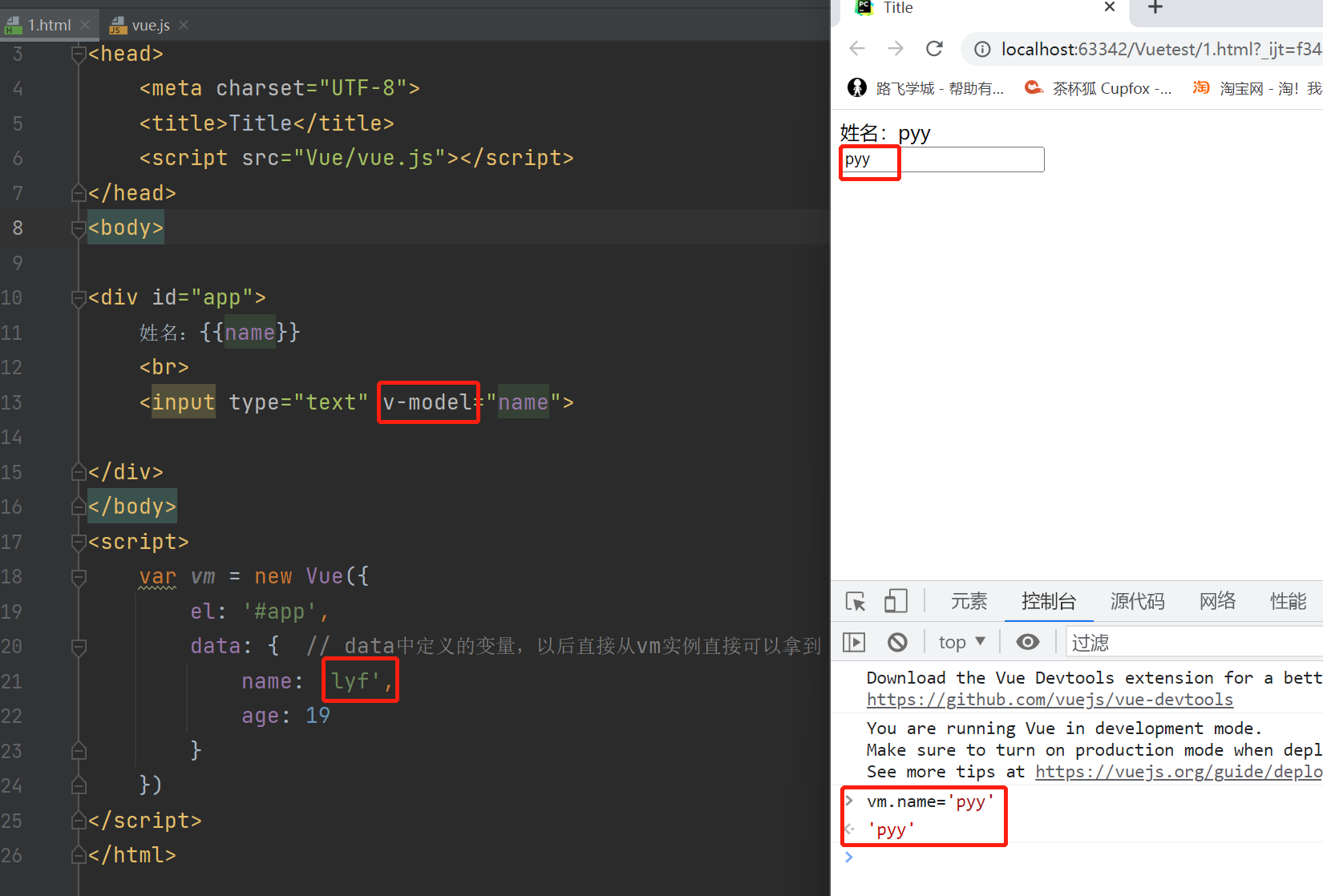Click the 姓名: pyy text on the page
This screenshot has width=1323, height=896.
point(885,133)
